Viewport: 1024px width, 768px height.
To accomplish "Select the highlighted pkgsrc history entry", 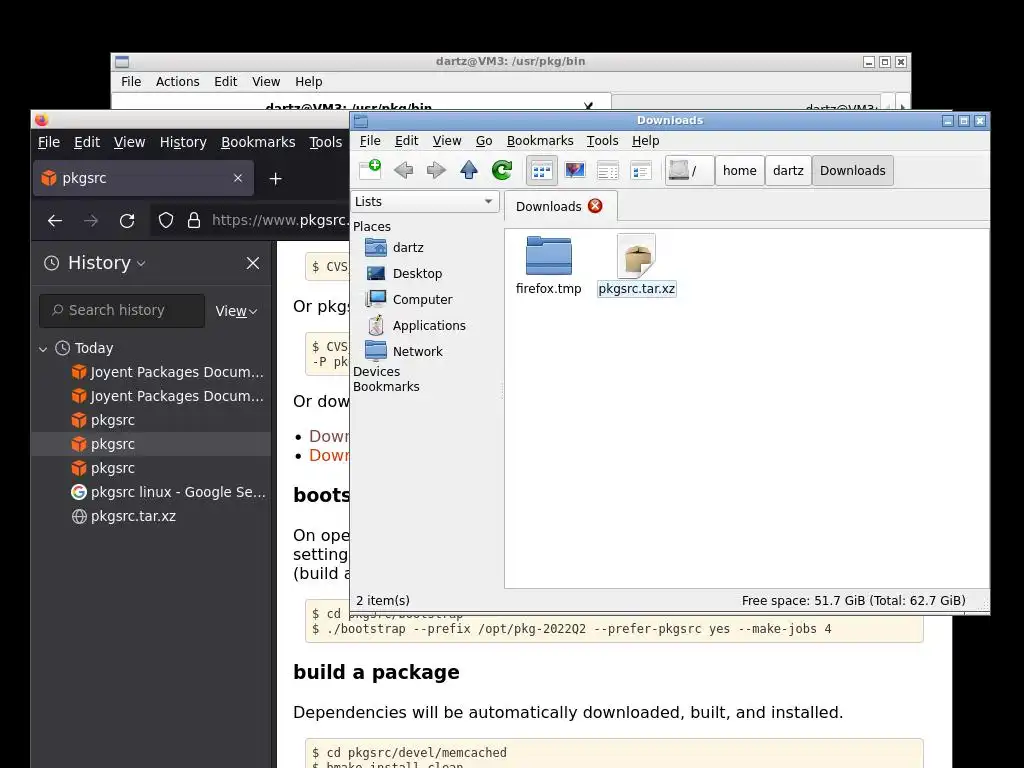I will (x=151, y=444).
